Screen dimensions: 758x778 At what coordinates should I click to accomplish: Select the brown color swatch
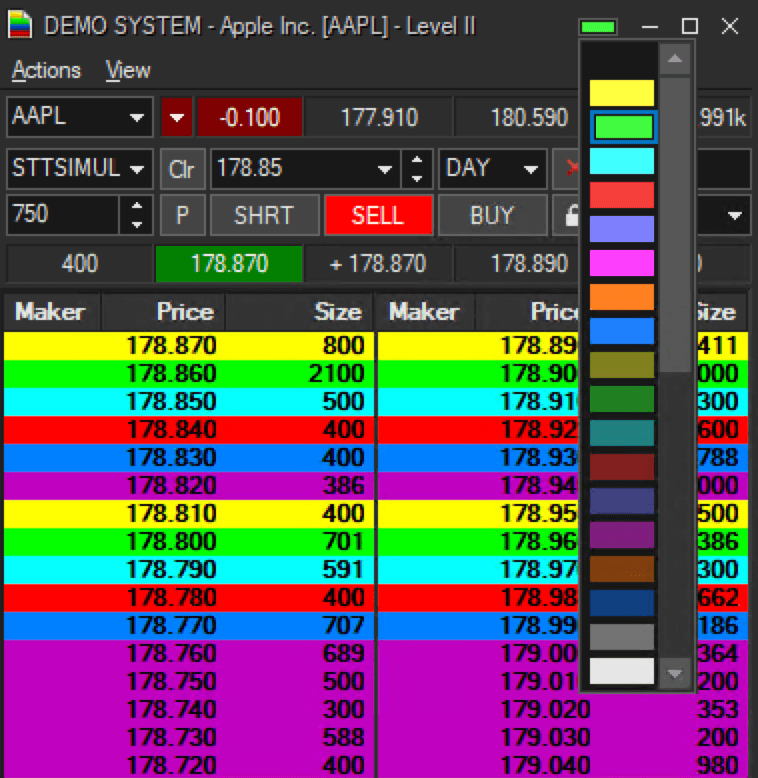point(622,569)
